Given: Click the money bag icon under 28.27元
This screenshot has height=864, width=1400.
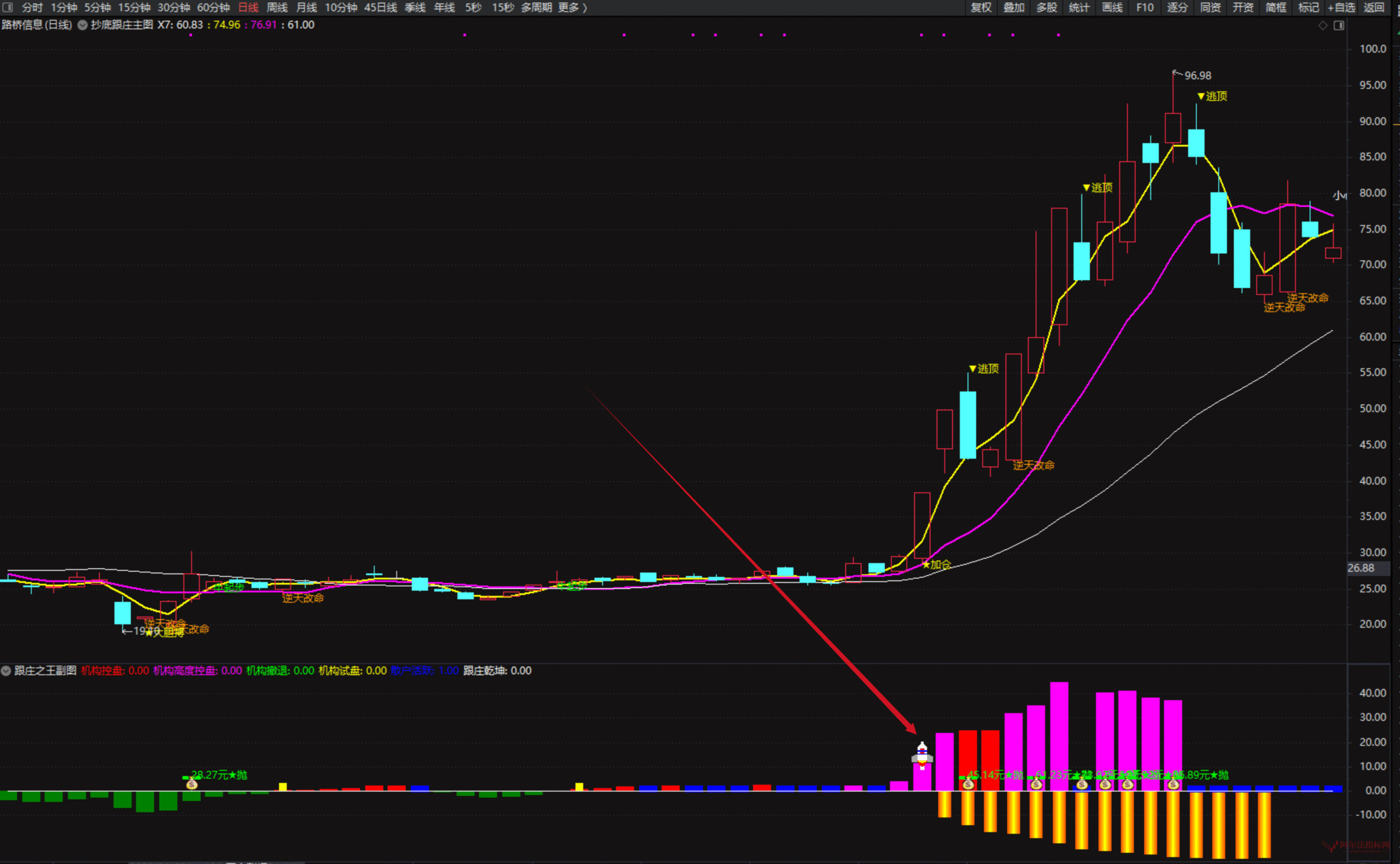Looking at the screenshot, I should [x=192, y=785].
